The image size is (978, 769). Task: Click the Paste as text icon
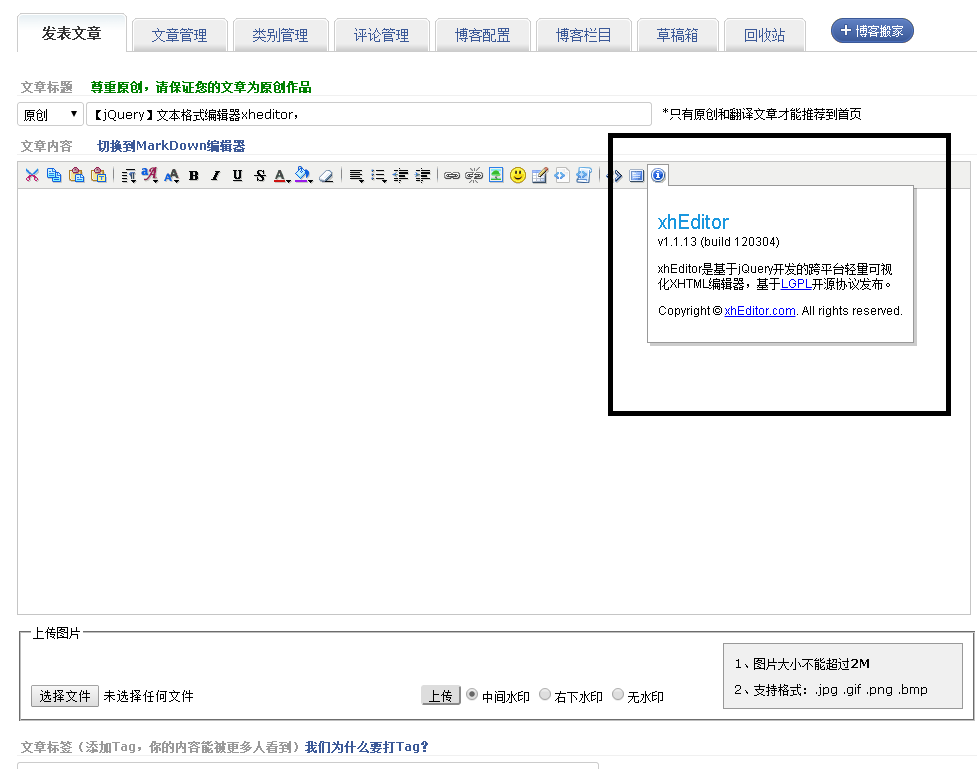(x=99, y=175)
